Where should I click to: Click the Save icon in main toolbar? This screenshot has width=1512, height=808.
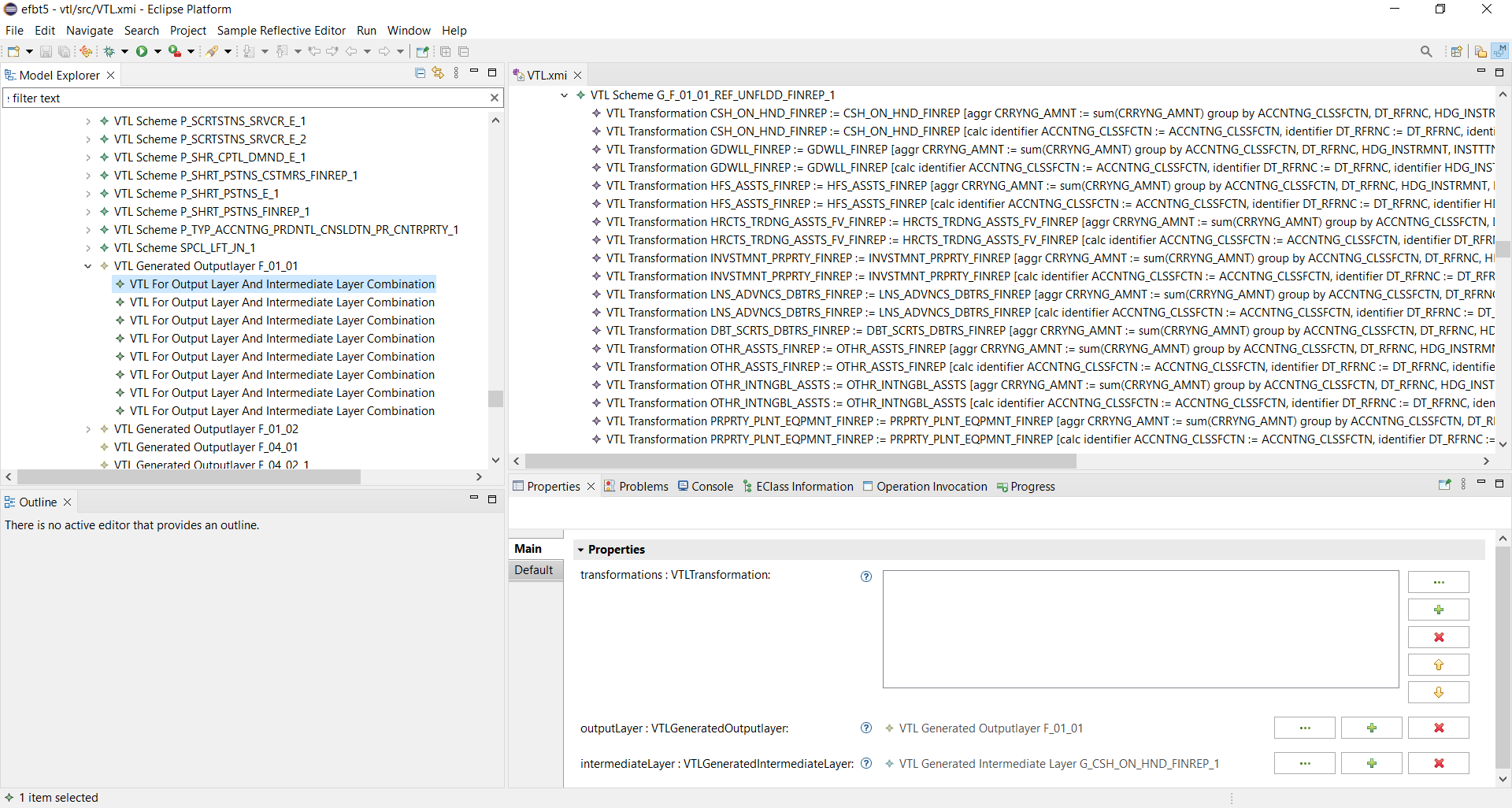point(46,51)
